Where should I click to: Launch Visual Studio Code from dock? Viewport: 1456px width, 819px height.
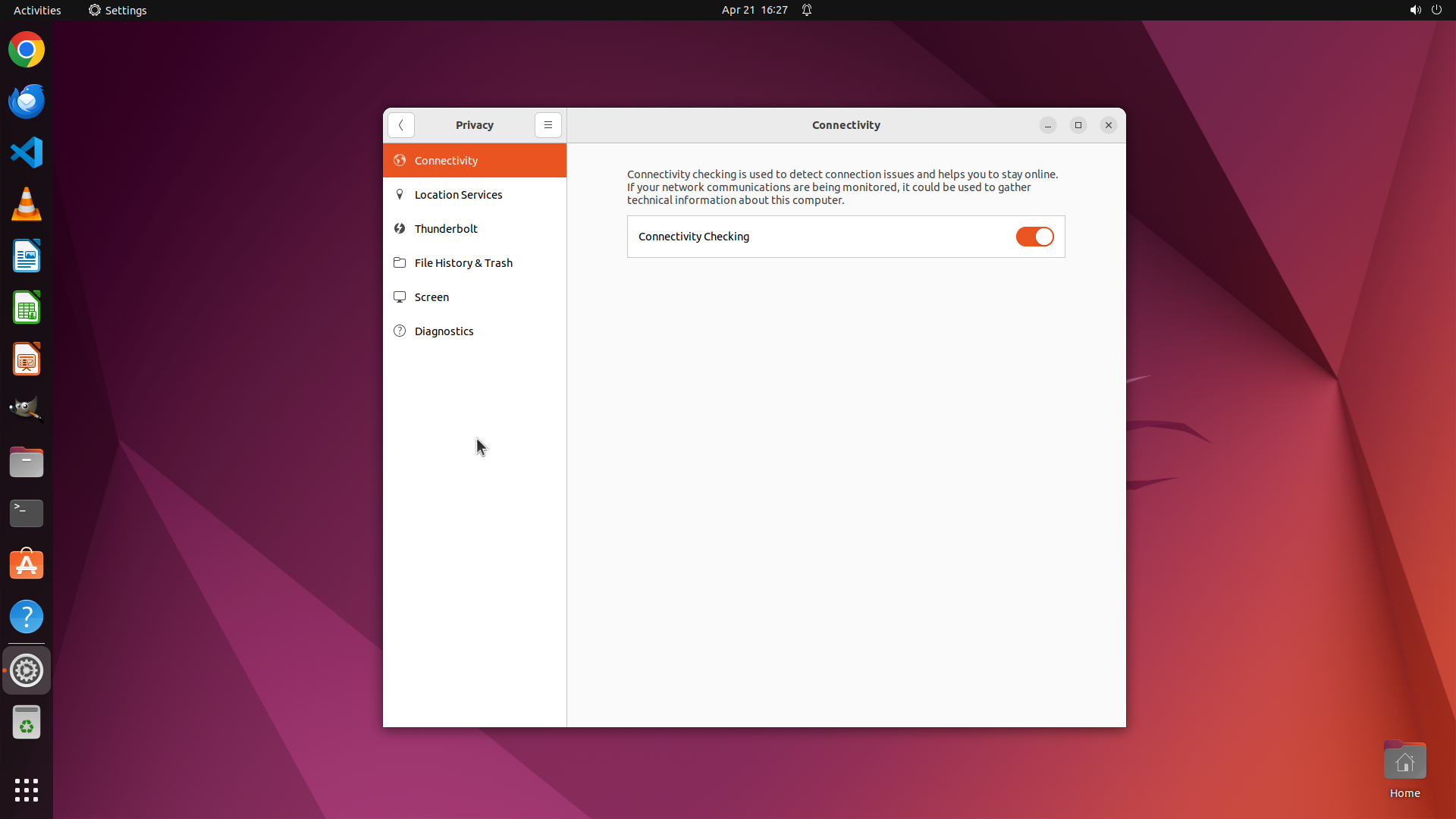pyautogui.click(x=27, y=152)
